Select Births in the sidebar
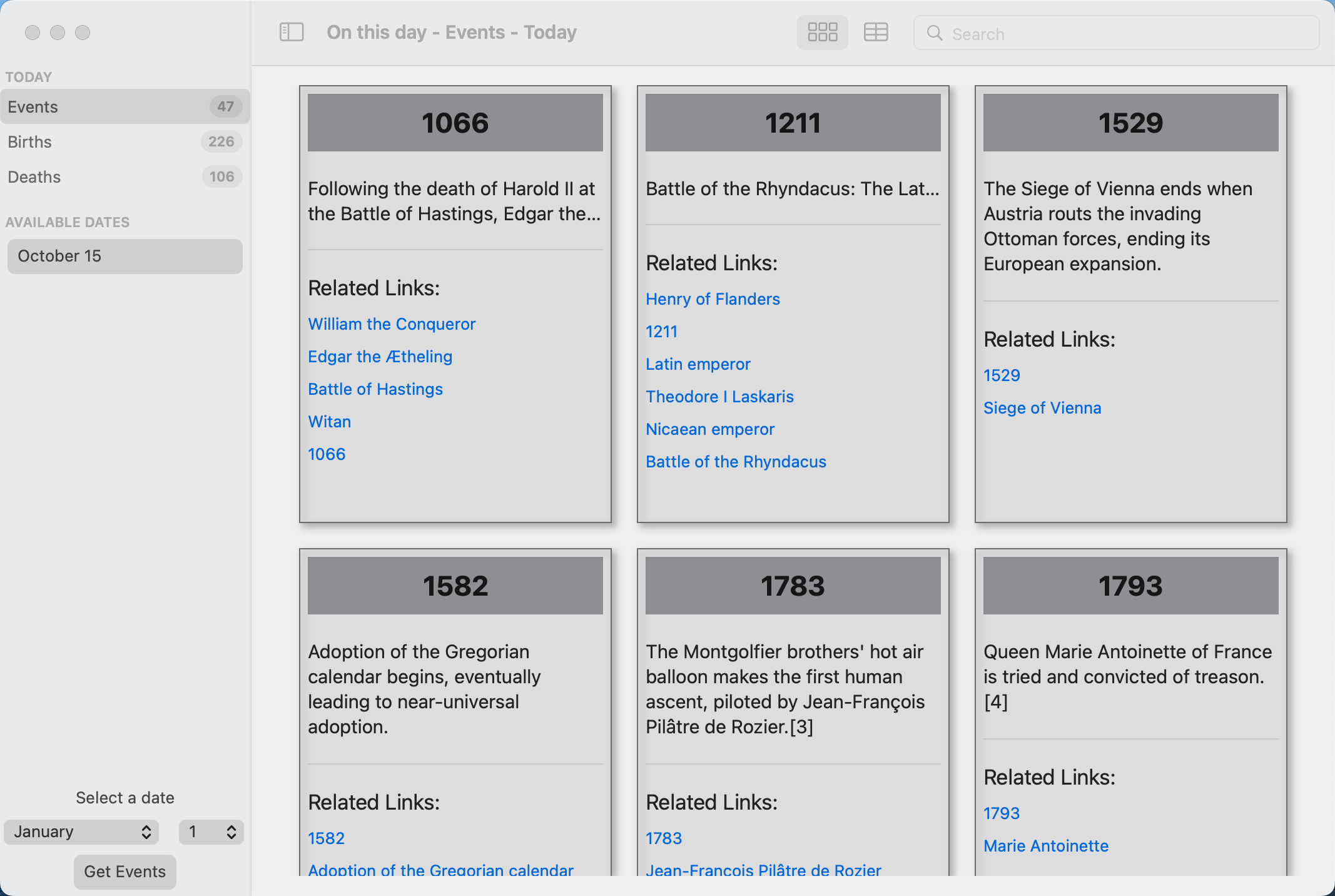 [125, 141]
